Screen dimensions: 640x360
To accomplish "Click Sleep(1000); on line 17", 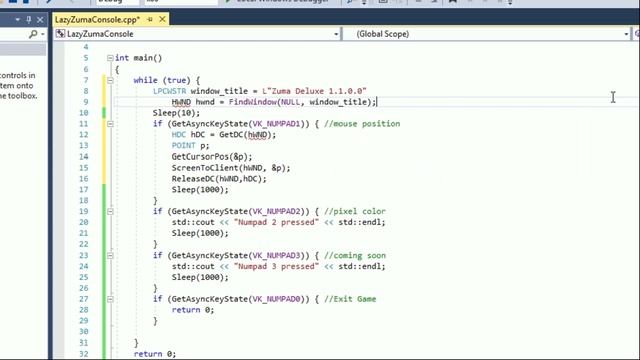I will click(x=200, y=190).
